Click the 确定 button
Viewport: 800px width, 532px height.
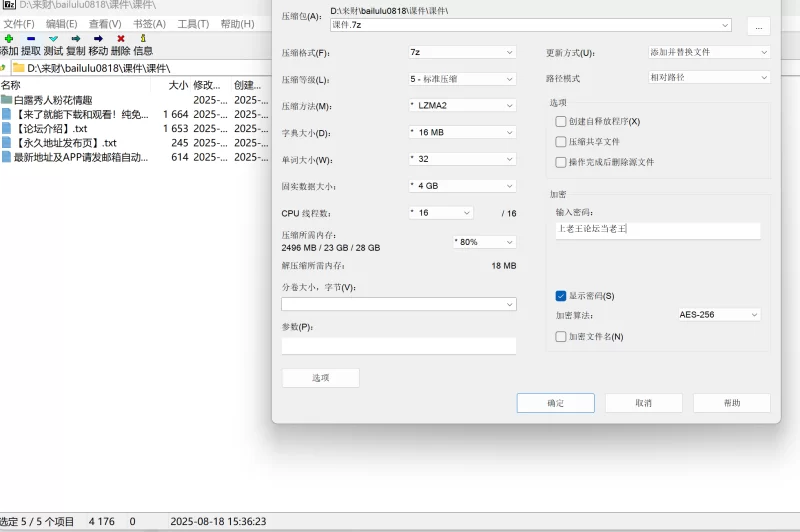click(x=556, y=403)
